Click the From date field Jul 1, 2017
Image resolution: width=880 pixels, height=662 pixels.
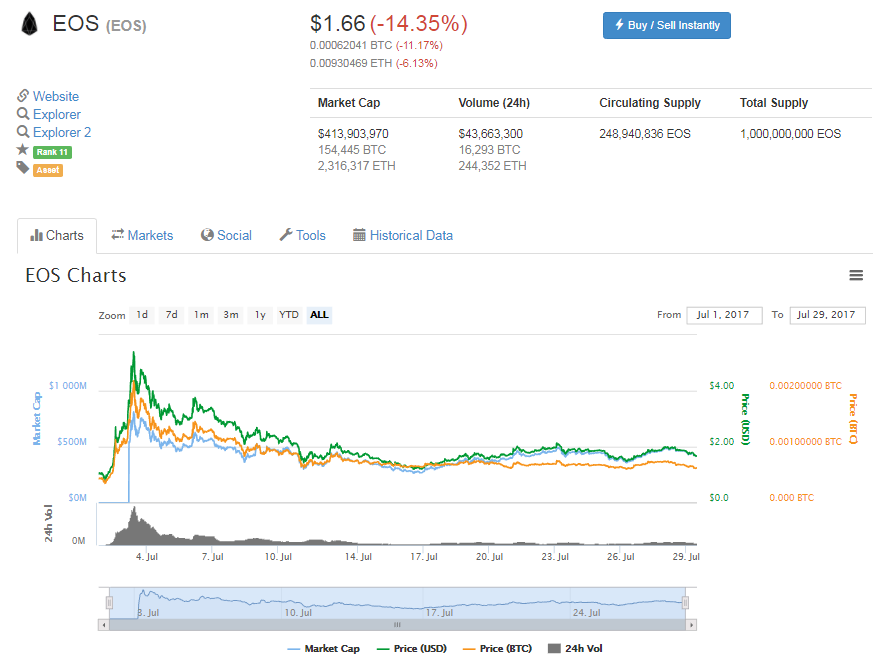[724, 315]
